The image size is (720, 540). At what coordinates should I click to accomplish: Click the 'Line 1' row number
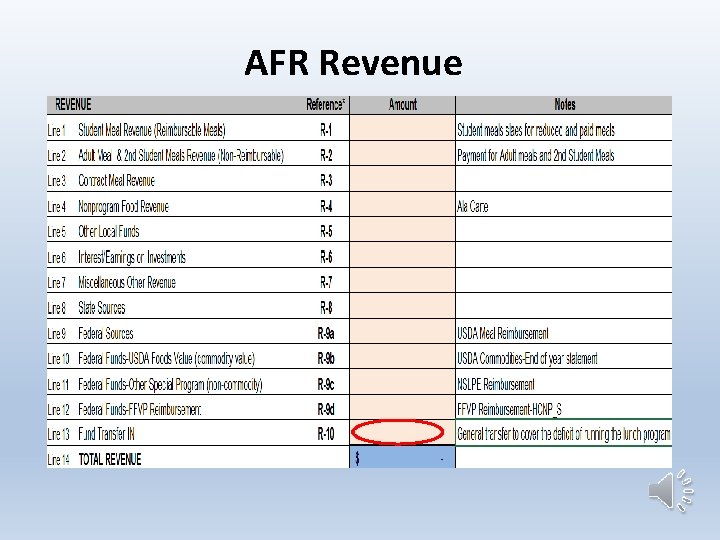pos(56,131)
